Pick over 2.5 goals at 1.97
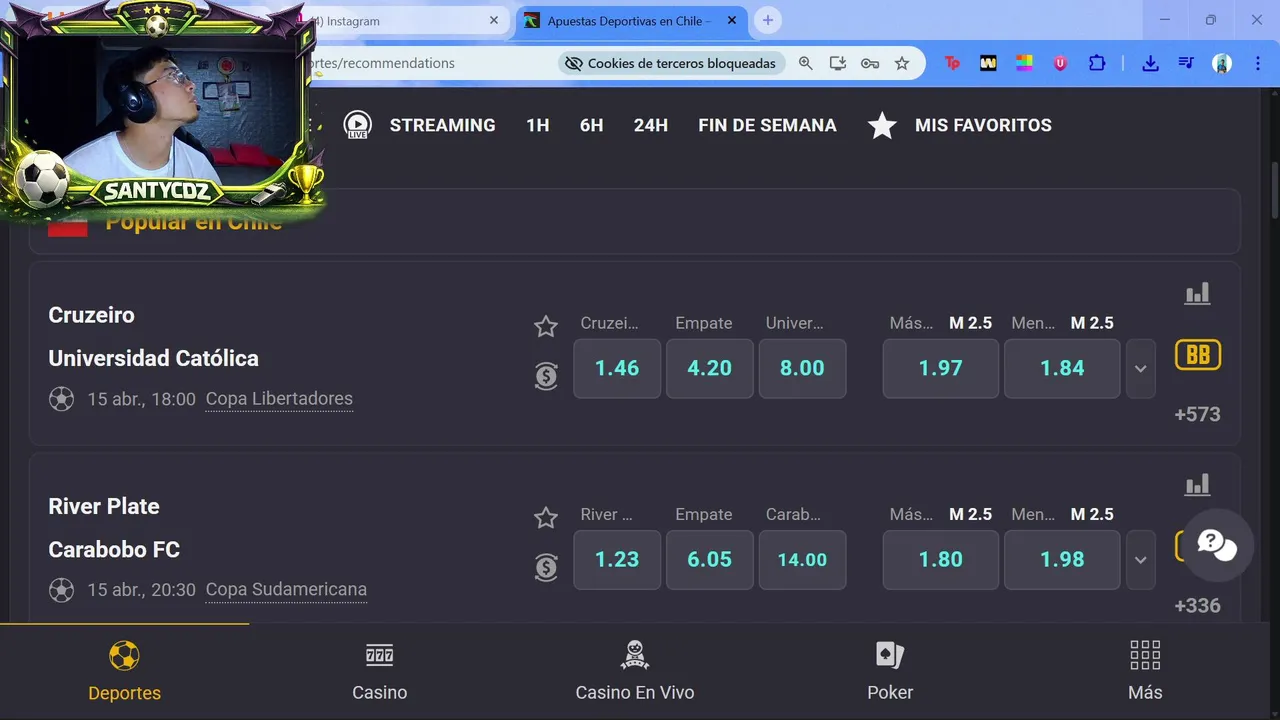 click(941, 368)
